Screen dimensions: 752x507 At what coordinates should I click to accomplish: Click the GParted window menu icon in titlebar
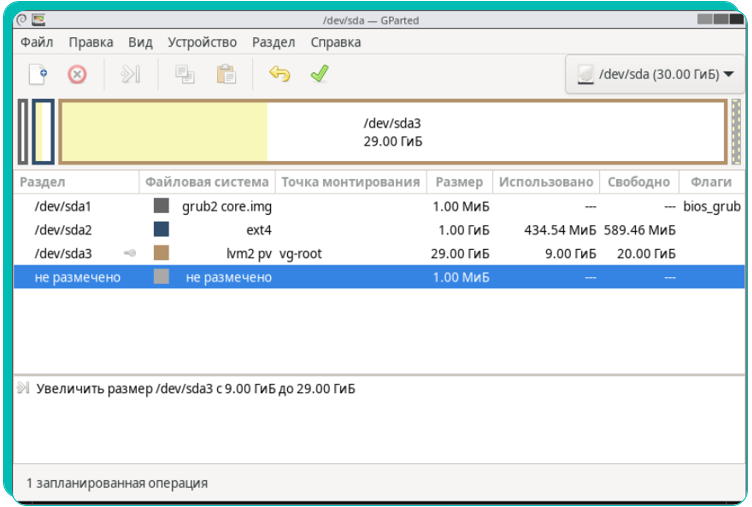coord(38,20)
